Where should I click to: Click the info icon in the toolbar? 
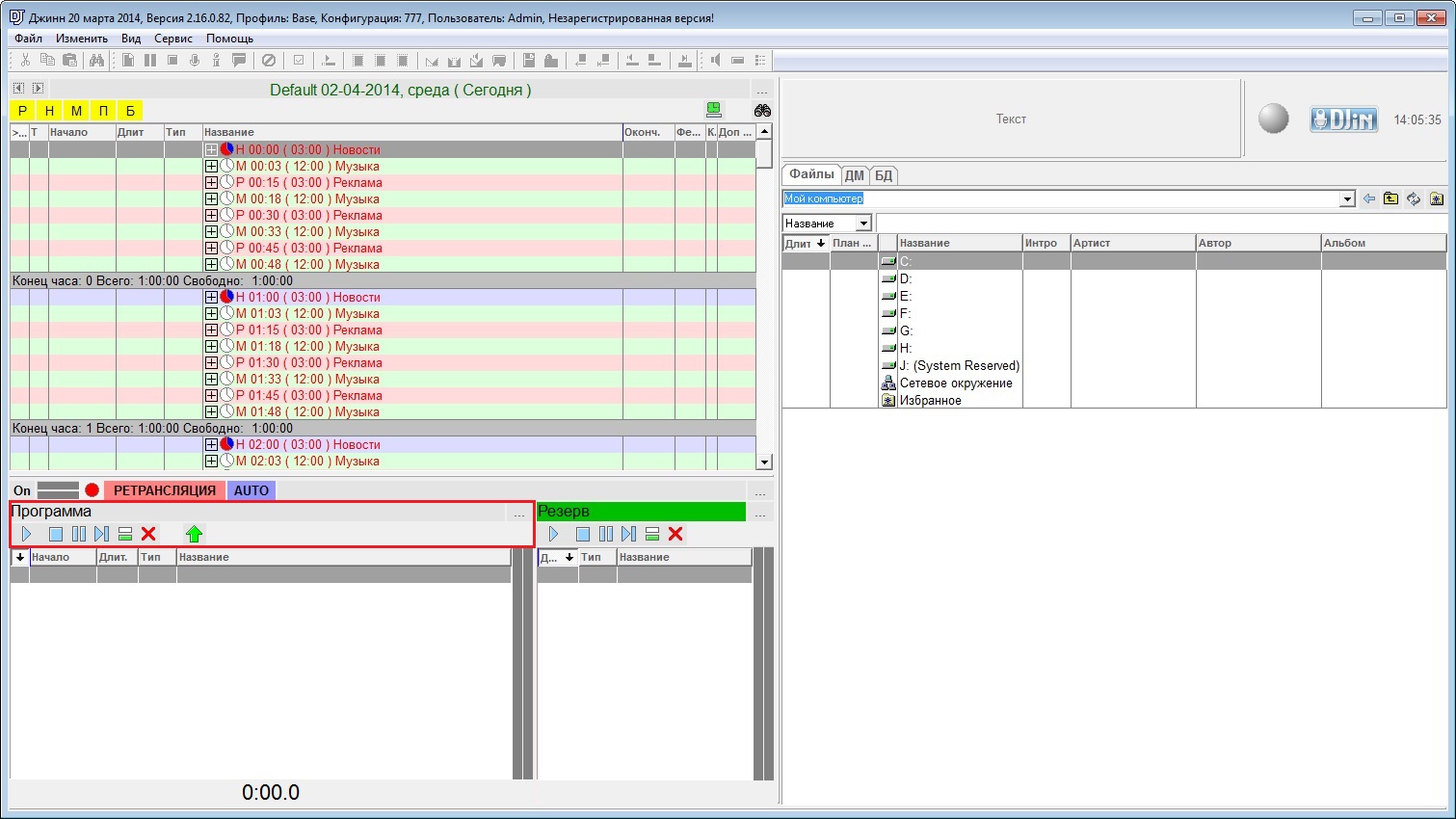click(x=216, y=60)
